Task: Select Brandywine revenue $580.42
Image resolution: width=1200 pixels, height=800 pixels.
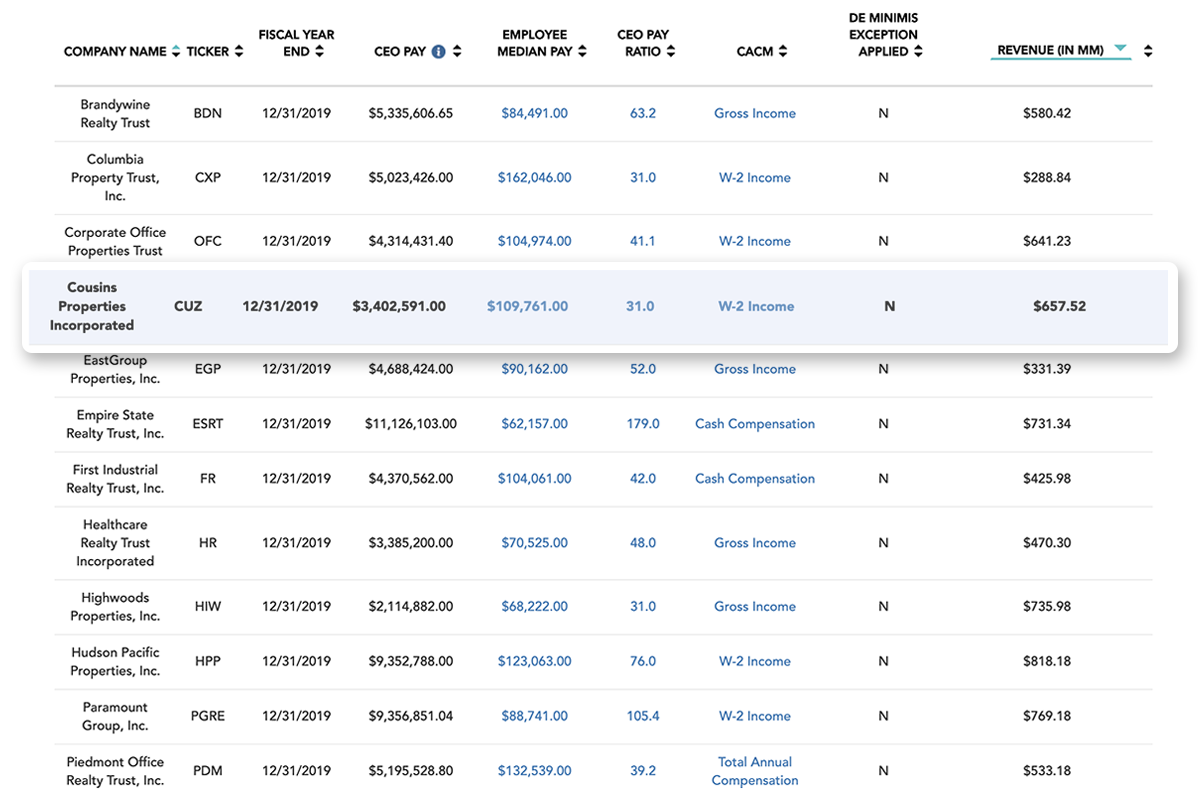Action: point(1047,113)
